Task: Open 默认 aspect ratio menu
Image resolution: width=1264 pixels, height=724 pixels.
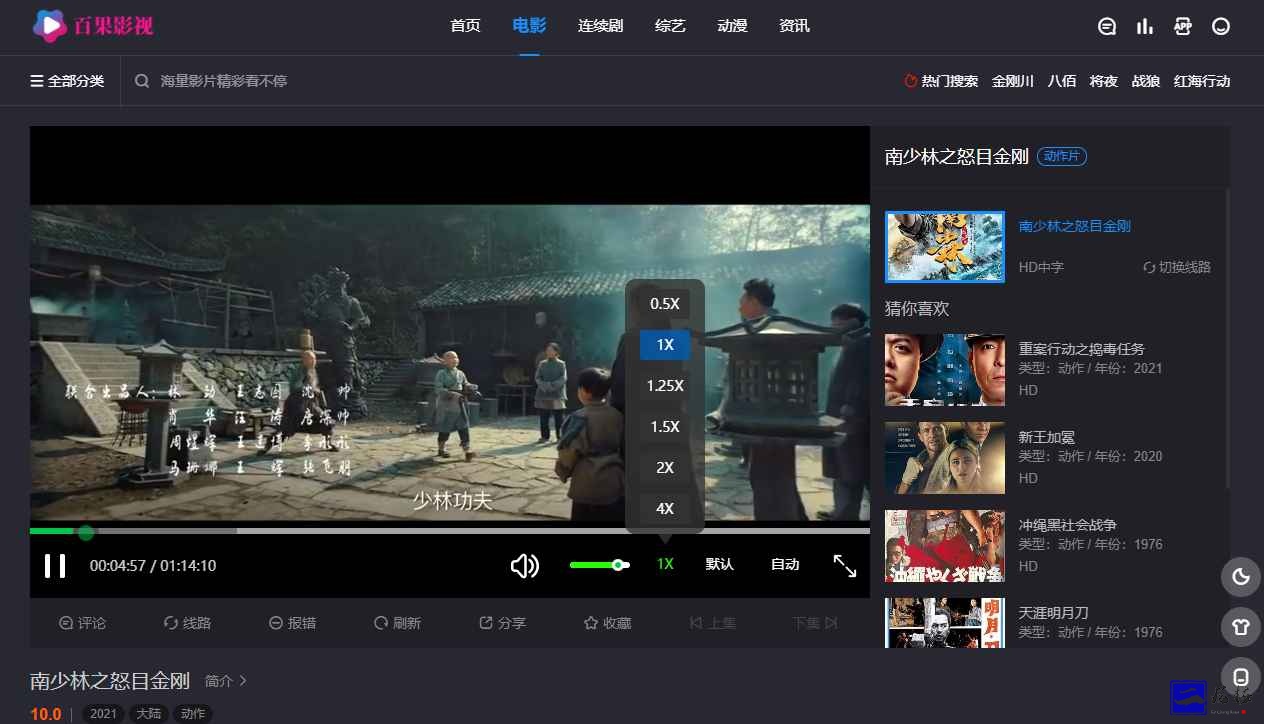Action: click(x=720, y=565)
